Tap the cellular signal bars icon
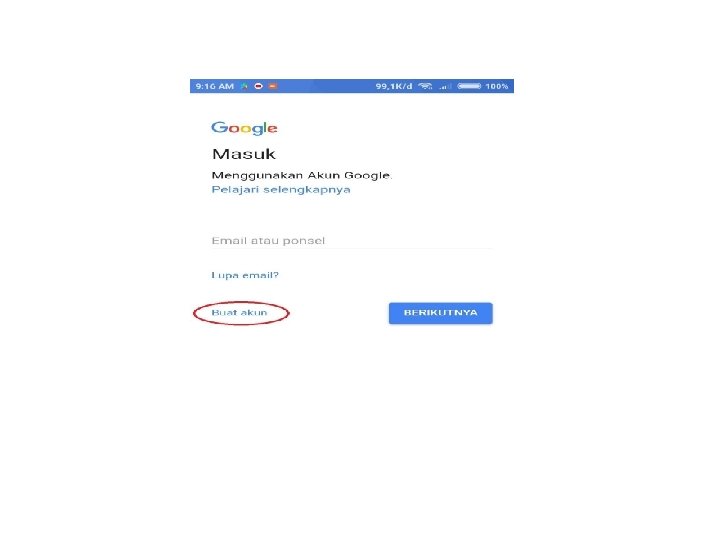Viewport: 720px width, 540px height. pos(445,86)
